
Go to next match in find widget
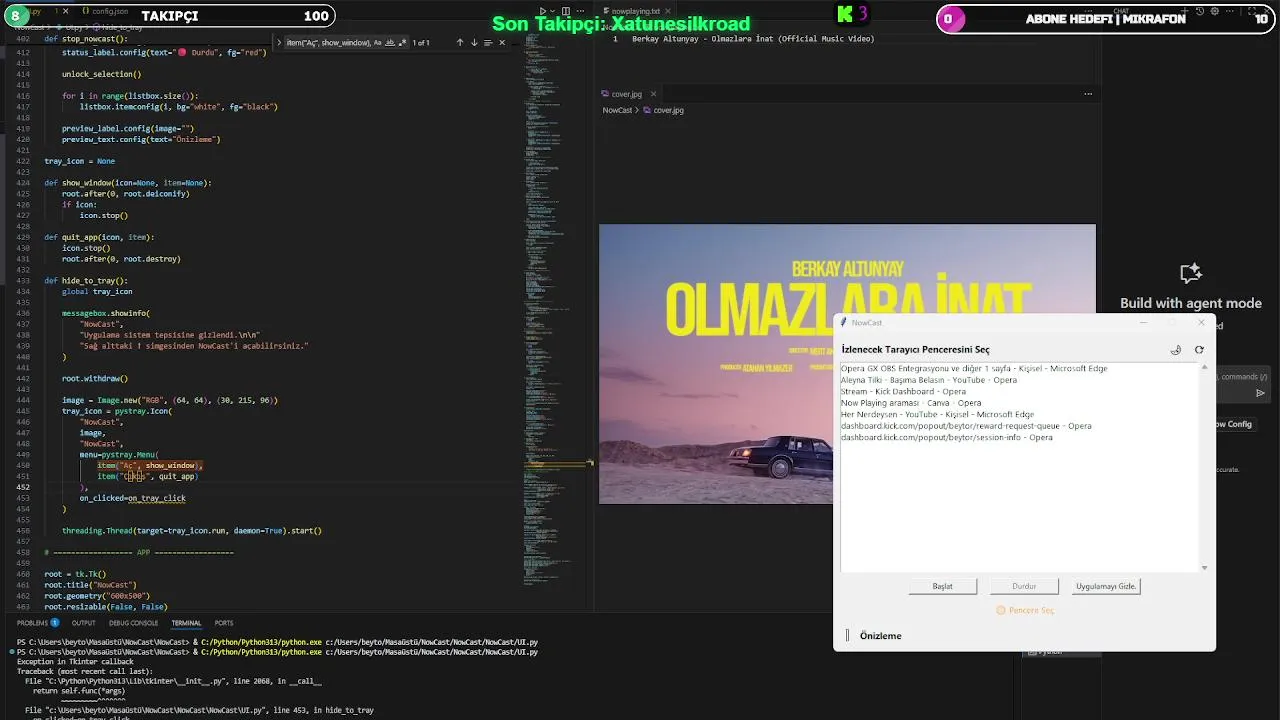pyautogui.click(x=474, y=43)
